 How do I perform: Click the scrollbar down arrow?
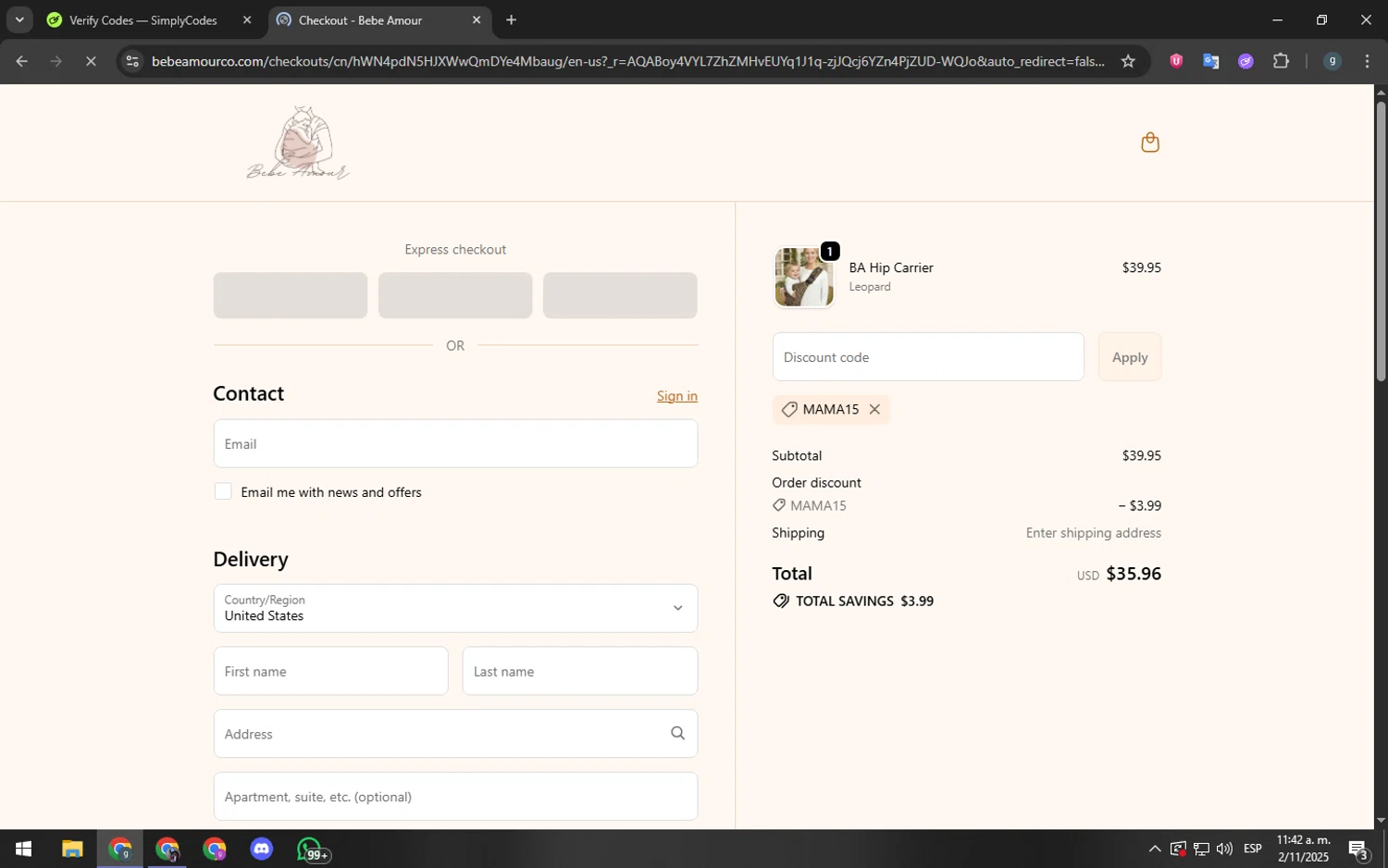pyautogui.click(x=1381, y=821)
